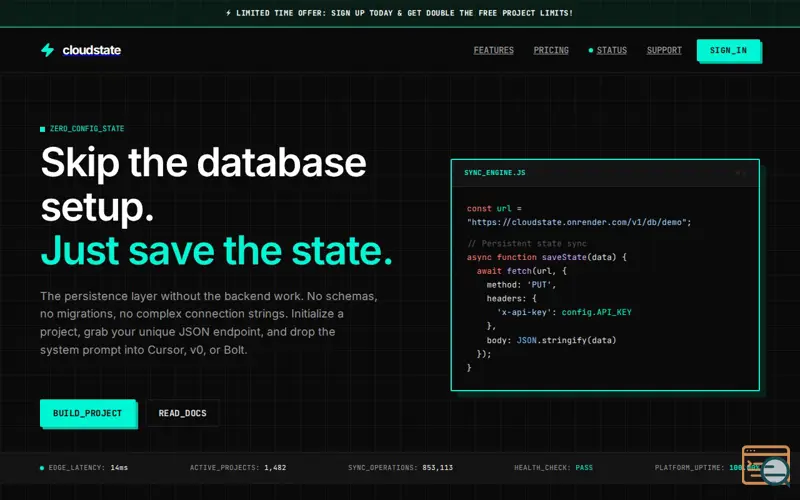Open the SUPPORT nav link
The width and height of the screenshot is (800, 500).
coord(664,50)
